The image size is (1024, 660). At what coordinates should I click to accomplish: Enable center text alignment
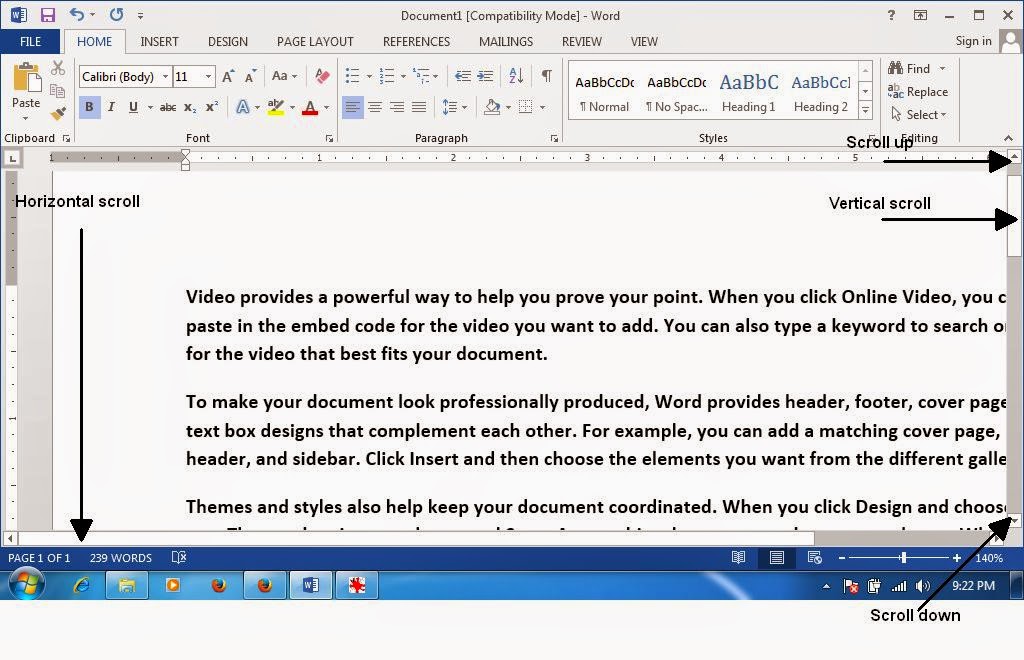pos(375,106)
